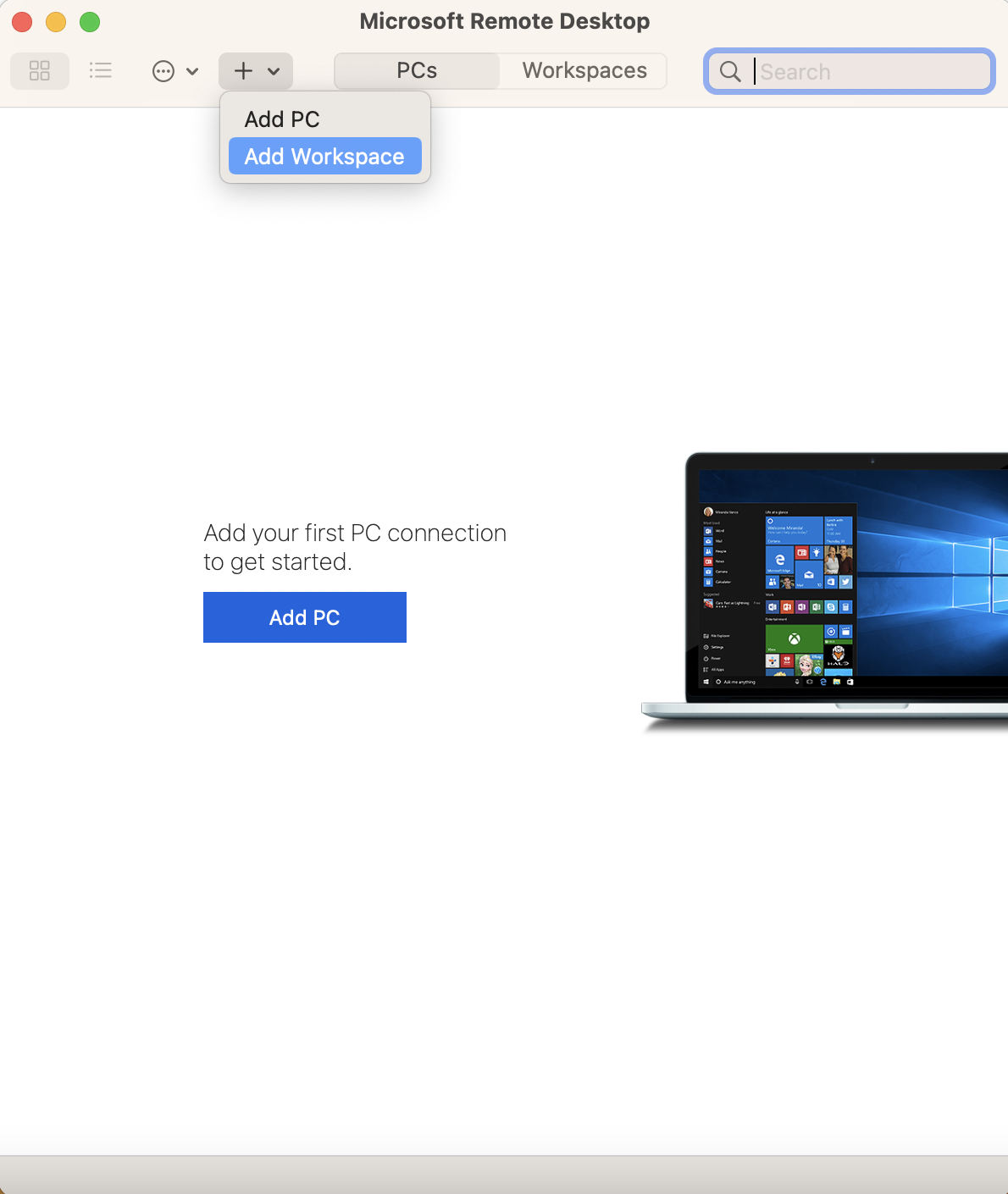The width and height of the screenshot is (1008, 1194).
Task: Click the green Xbox tile on laptop screen
Action: [794, 638]
